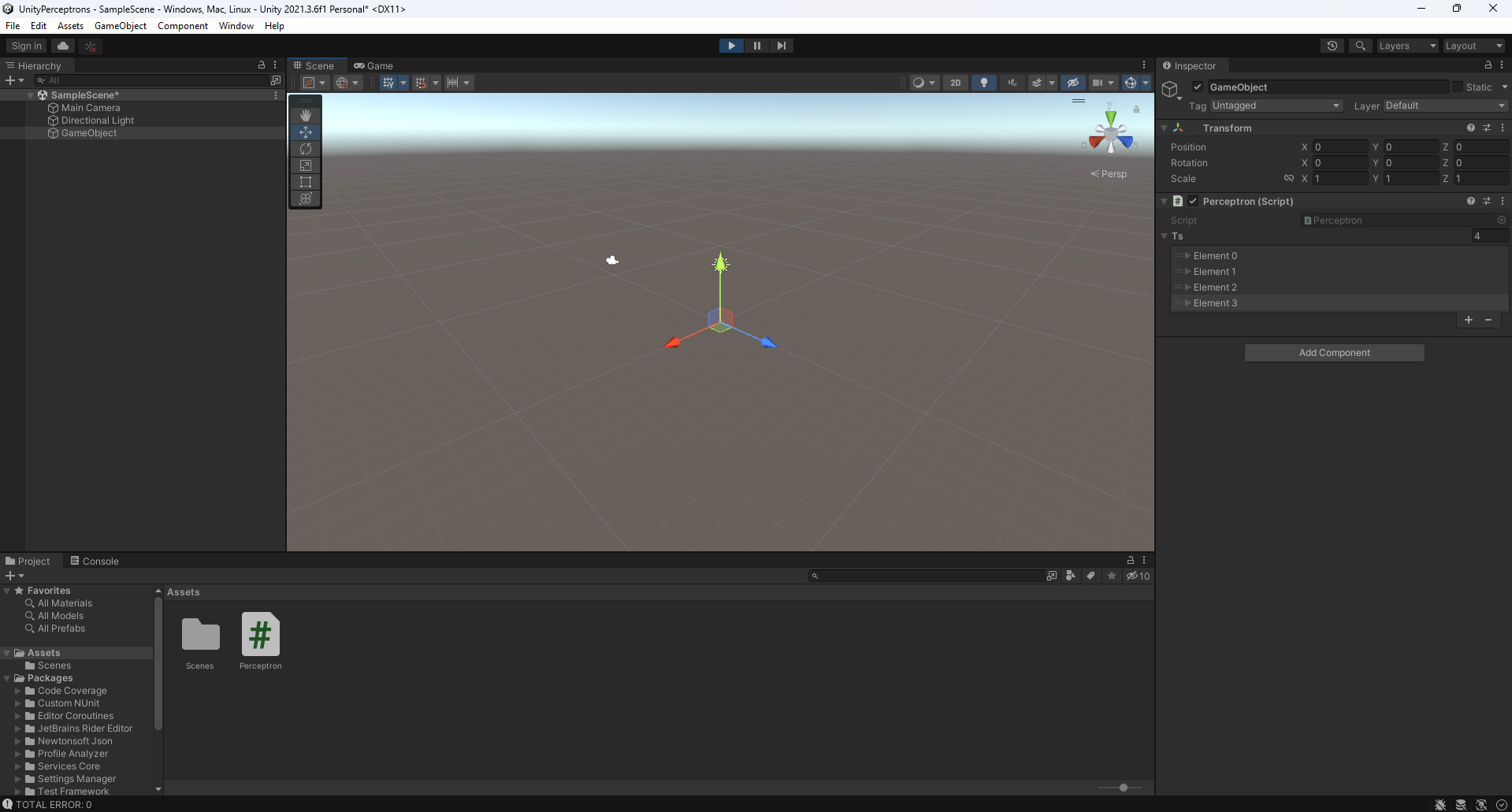Select the Rect Transform tool
The width and height of the screenshot is (1512, 812).
[x=305, y=182]
